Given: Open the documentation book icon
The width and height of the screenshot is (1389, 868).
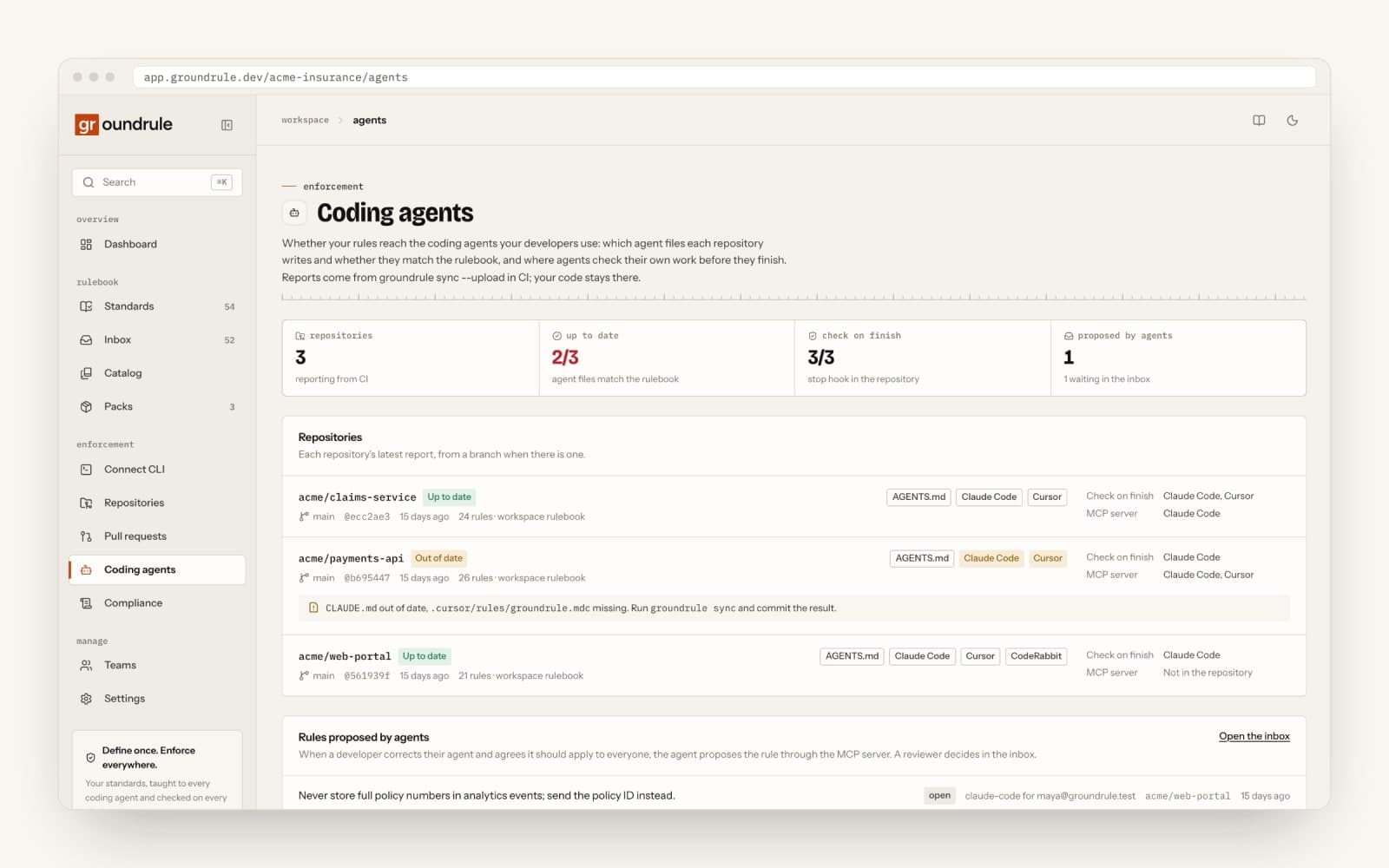Looking at the screenshot, I should click(x=1259, y=121).
